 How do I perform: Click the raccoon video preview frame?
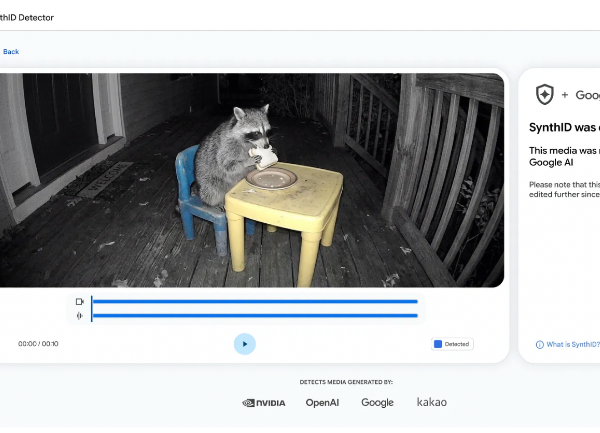[251, 180]
